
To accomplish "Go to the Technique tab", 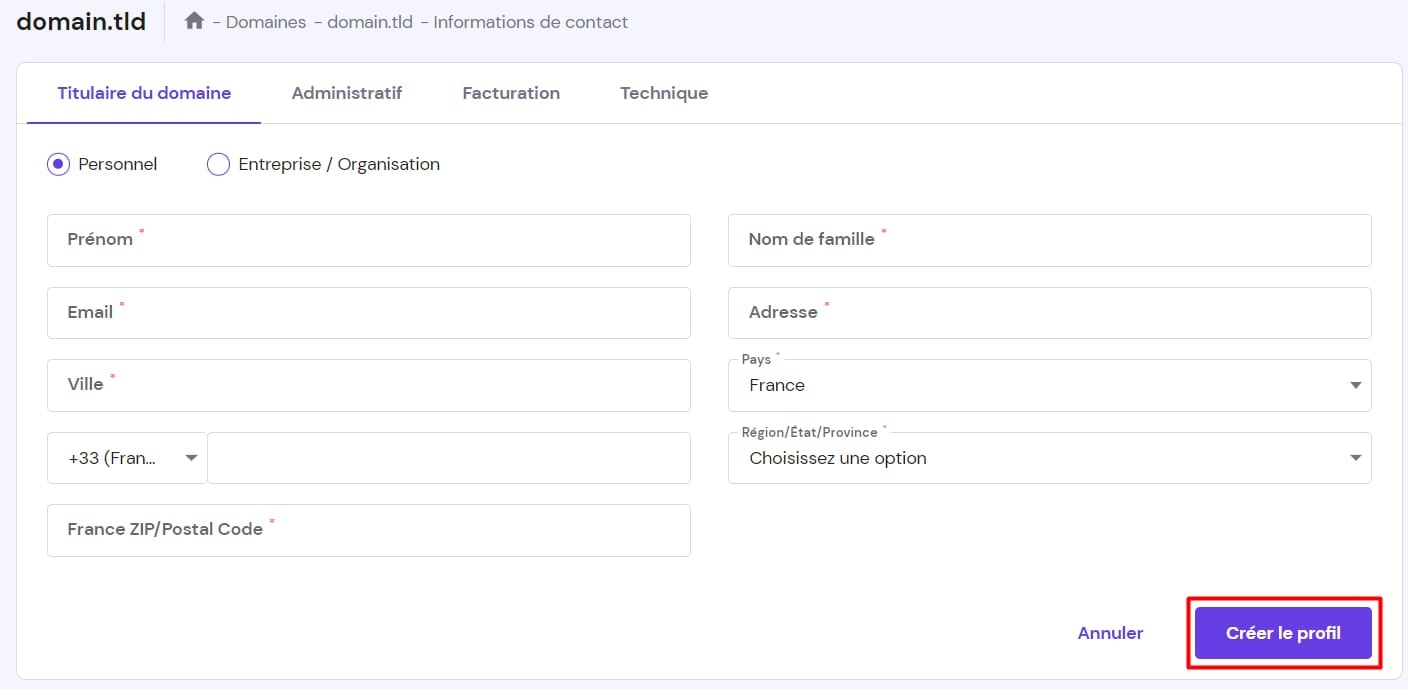I will 663,93.
